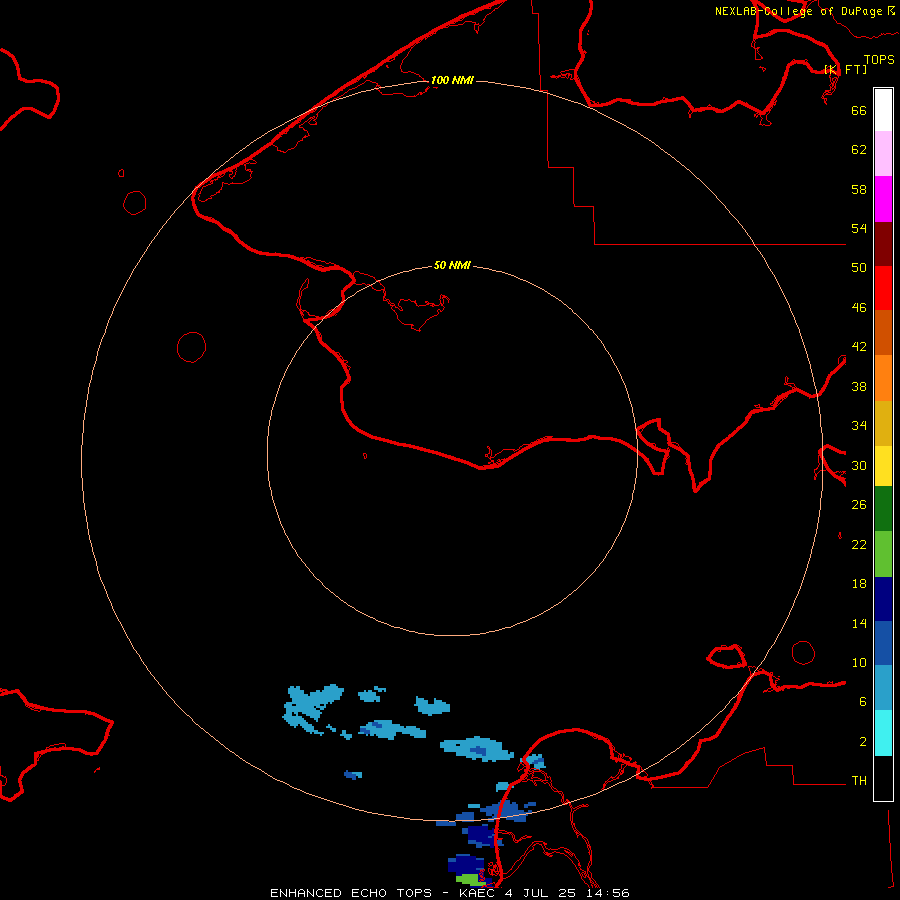Screen dimensions: 900x900
Task: Click the legend value 46
Action: [x=859, y=308]
